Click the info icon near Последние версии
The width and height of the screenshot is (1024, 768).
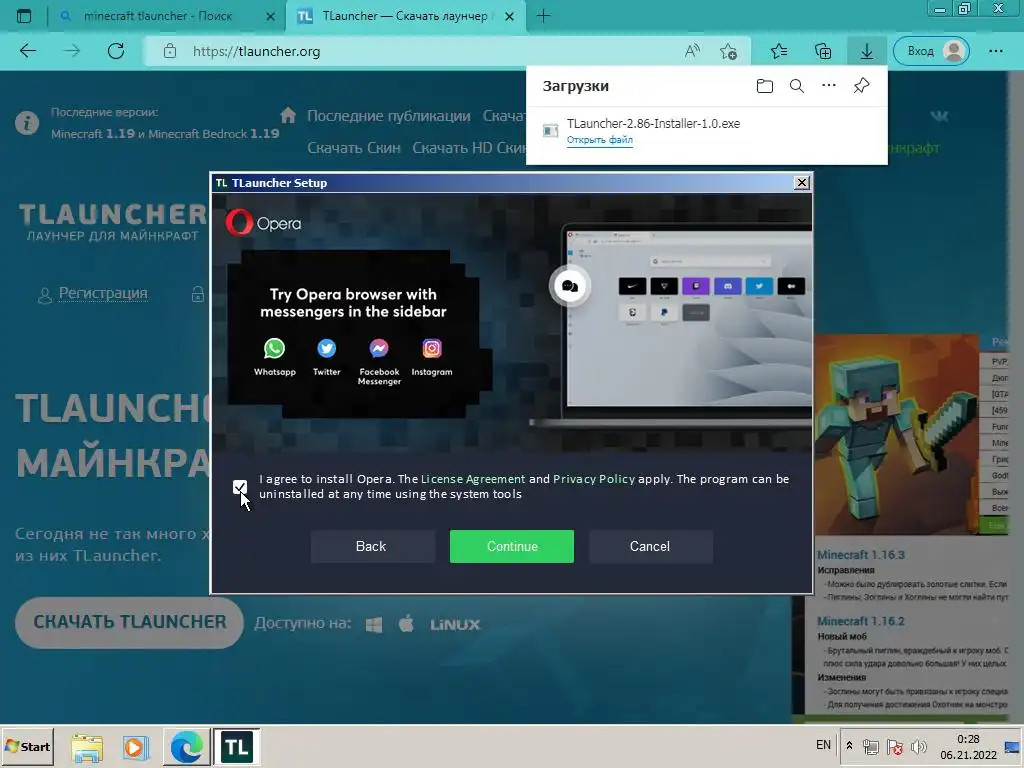coord(27,122)
